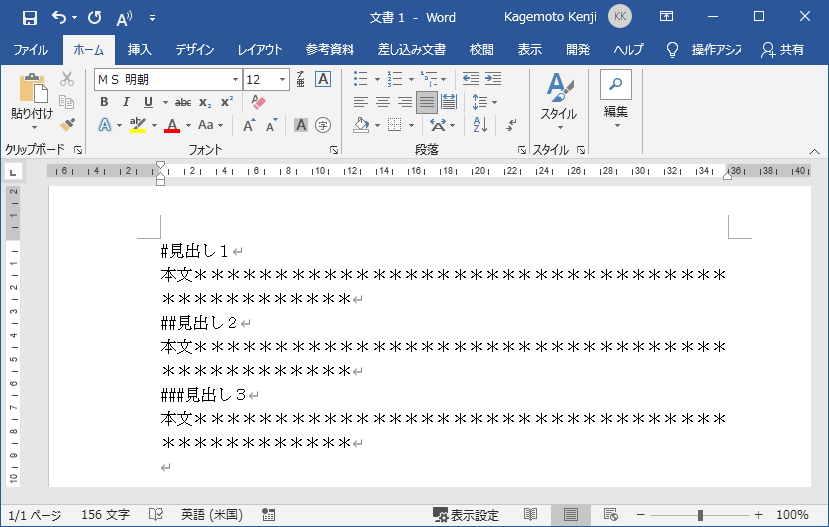
Task: Open the font size dropdown
Action: pyautogui.click(x=282, y=80)
